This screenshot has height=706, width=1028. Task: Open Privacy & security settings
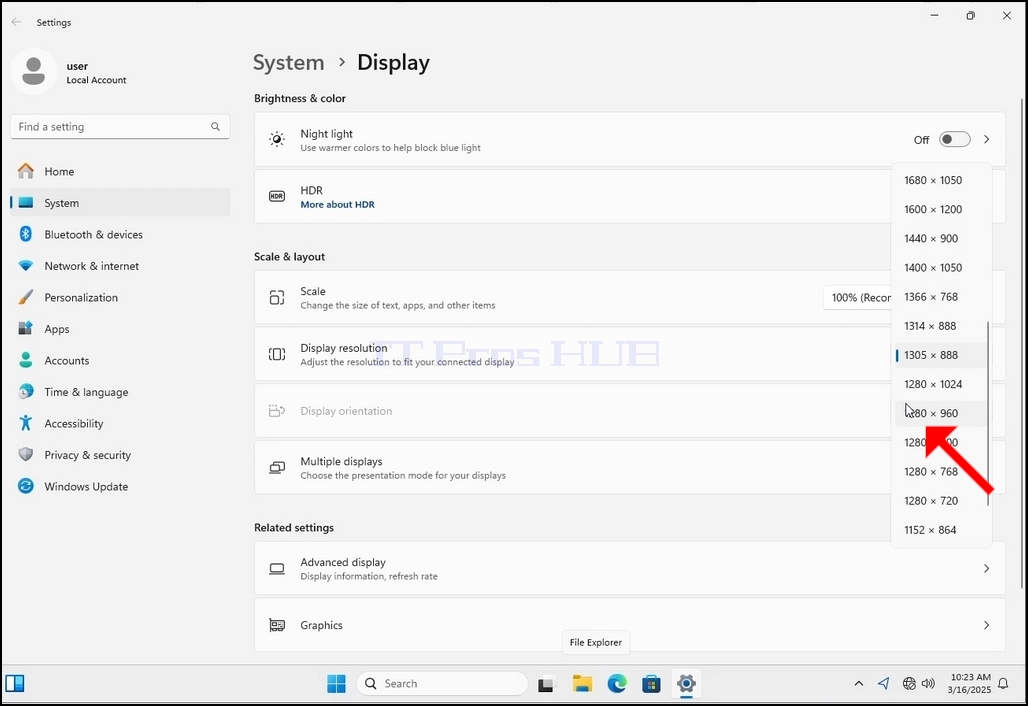[x=120, y=454]
